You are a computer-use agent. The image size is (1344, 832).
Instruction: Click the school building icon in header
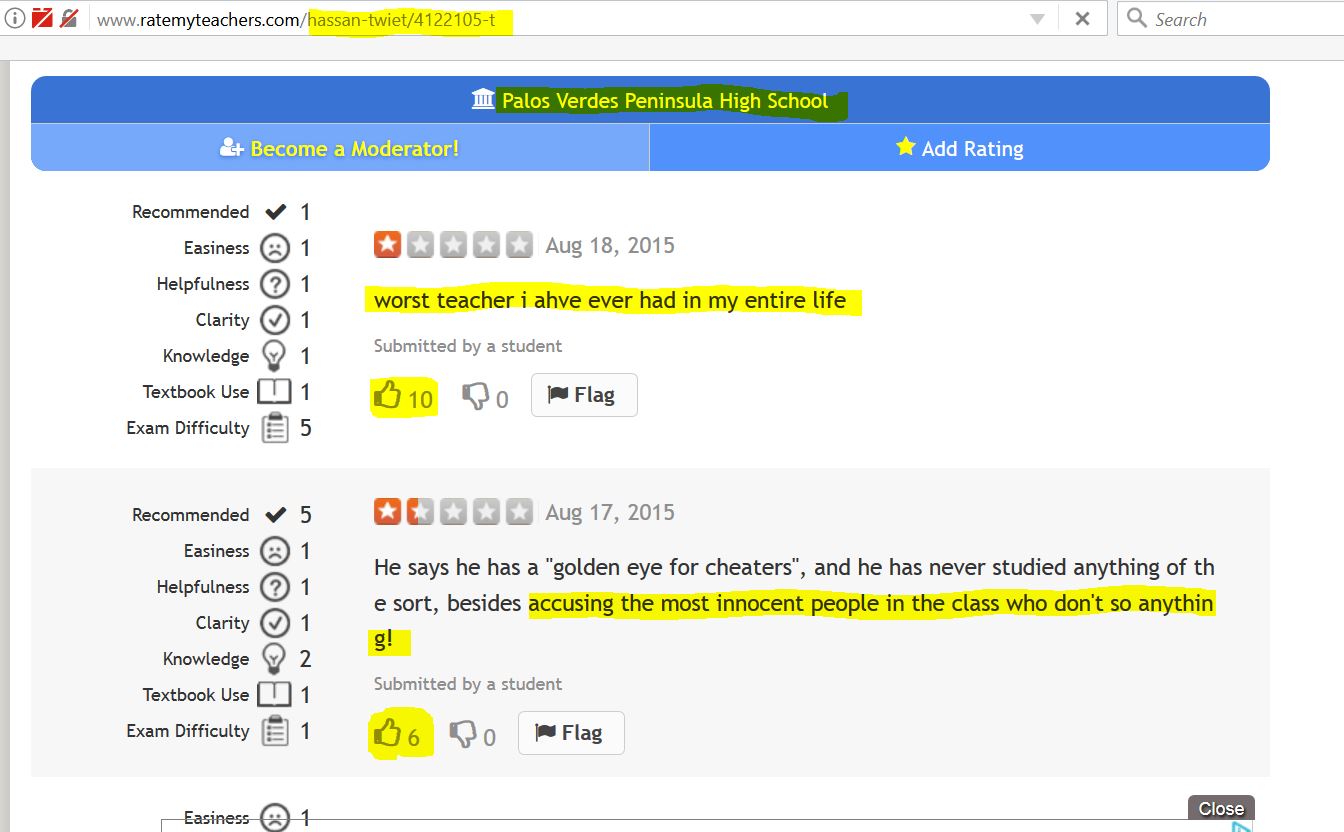pyautogui.click(x=483, y=99)
